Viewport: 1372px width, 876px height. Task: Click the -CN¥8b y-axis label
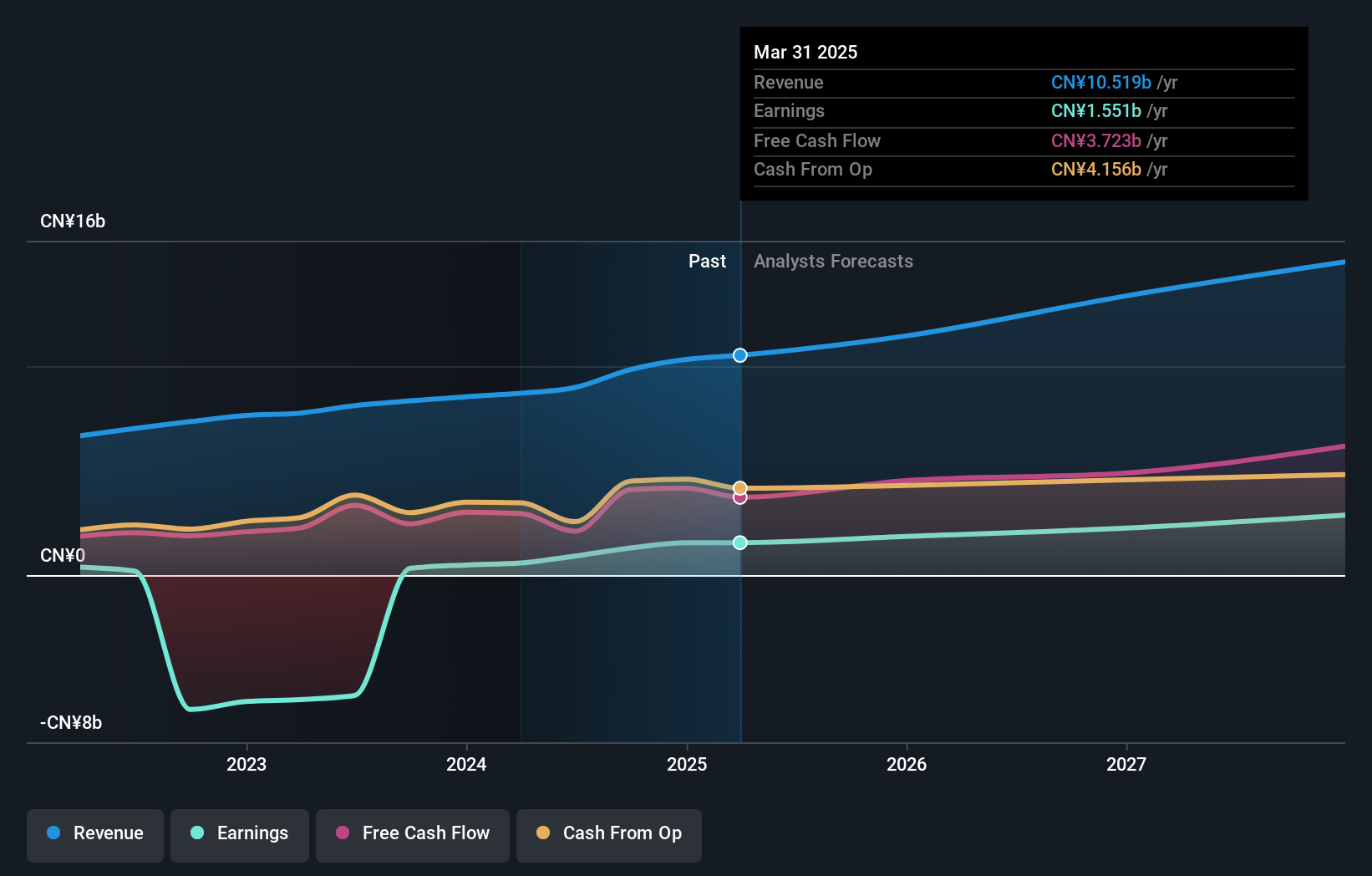pos(71,723)
